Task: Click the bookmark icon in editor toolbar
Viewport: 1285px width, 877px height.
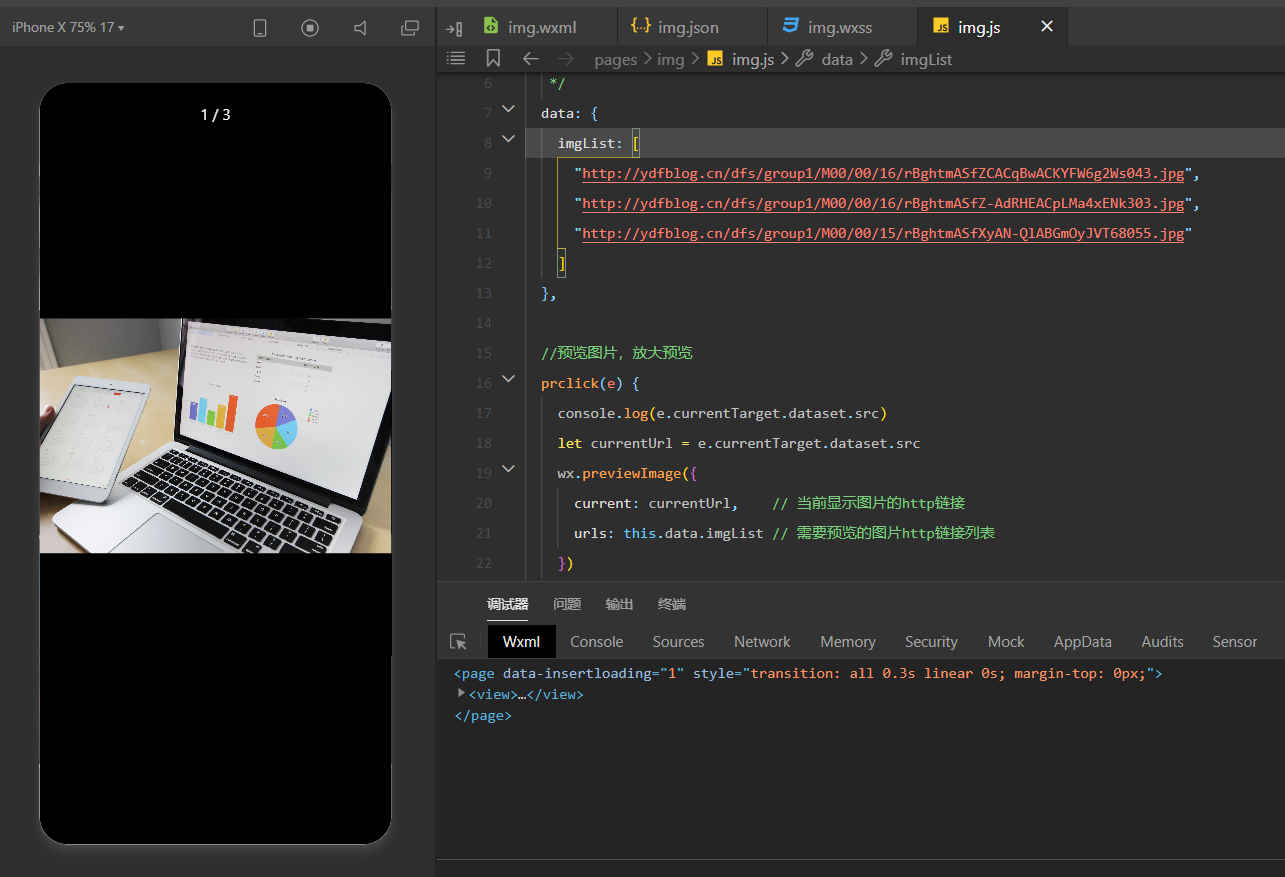Action: click(x=493, y=58)
